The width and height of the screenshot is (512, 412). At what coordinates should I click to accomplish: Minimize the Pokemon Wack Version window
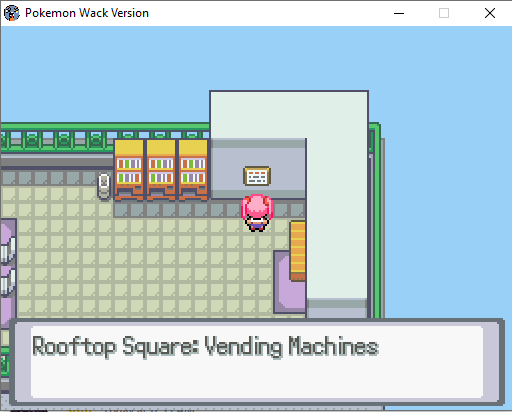(x=399, y=13)
